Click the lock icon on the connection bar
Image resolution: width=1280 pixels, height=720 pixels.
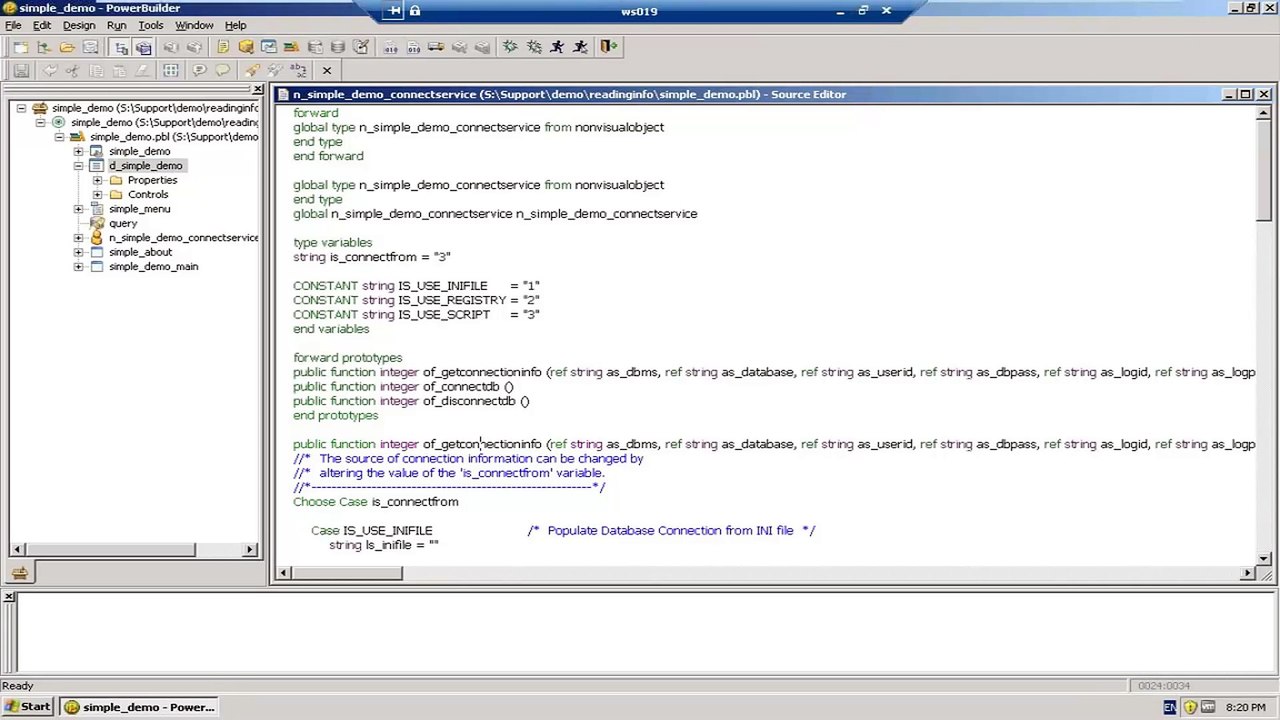coord(415,11)
